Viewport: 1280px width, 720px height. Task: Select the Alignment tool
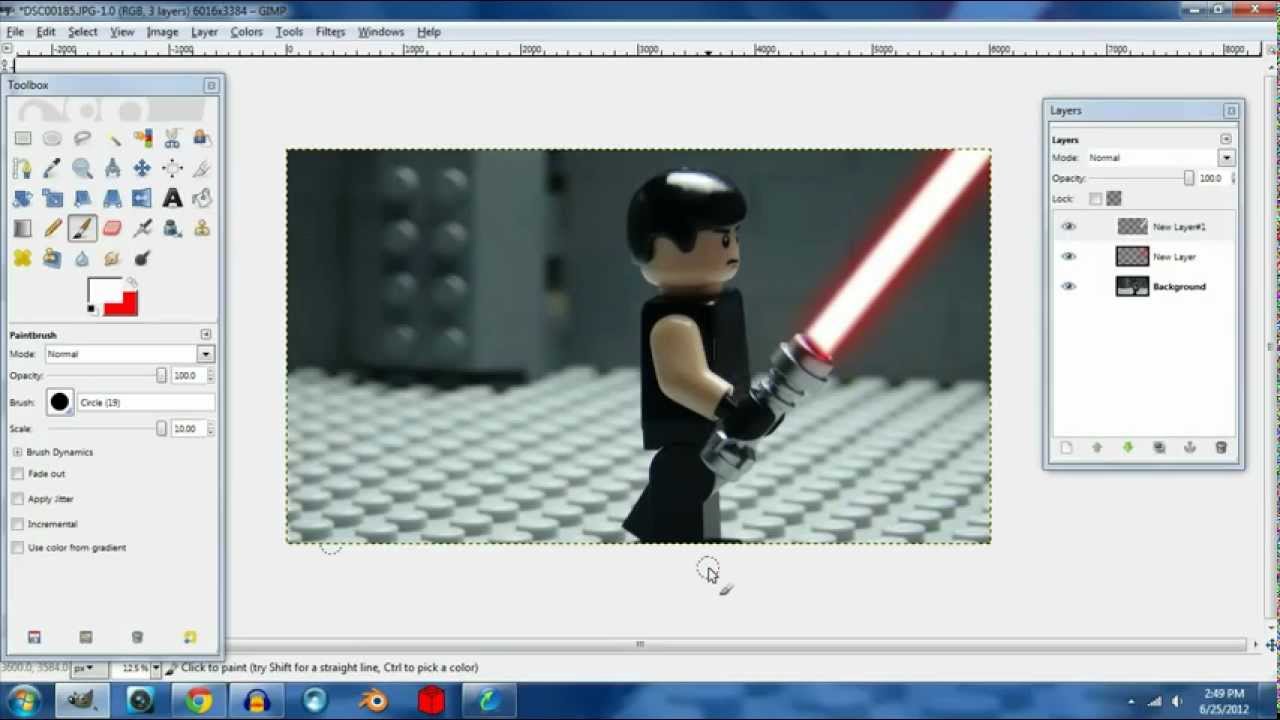(x=172, y=168)
